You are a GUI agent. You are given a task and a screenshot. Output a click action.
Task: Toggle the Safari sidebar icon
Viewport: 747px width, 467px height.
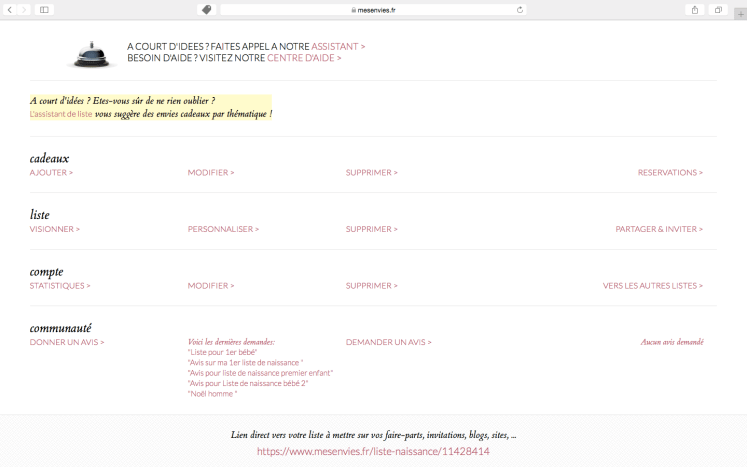coord(45,9)
